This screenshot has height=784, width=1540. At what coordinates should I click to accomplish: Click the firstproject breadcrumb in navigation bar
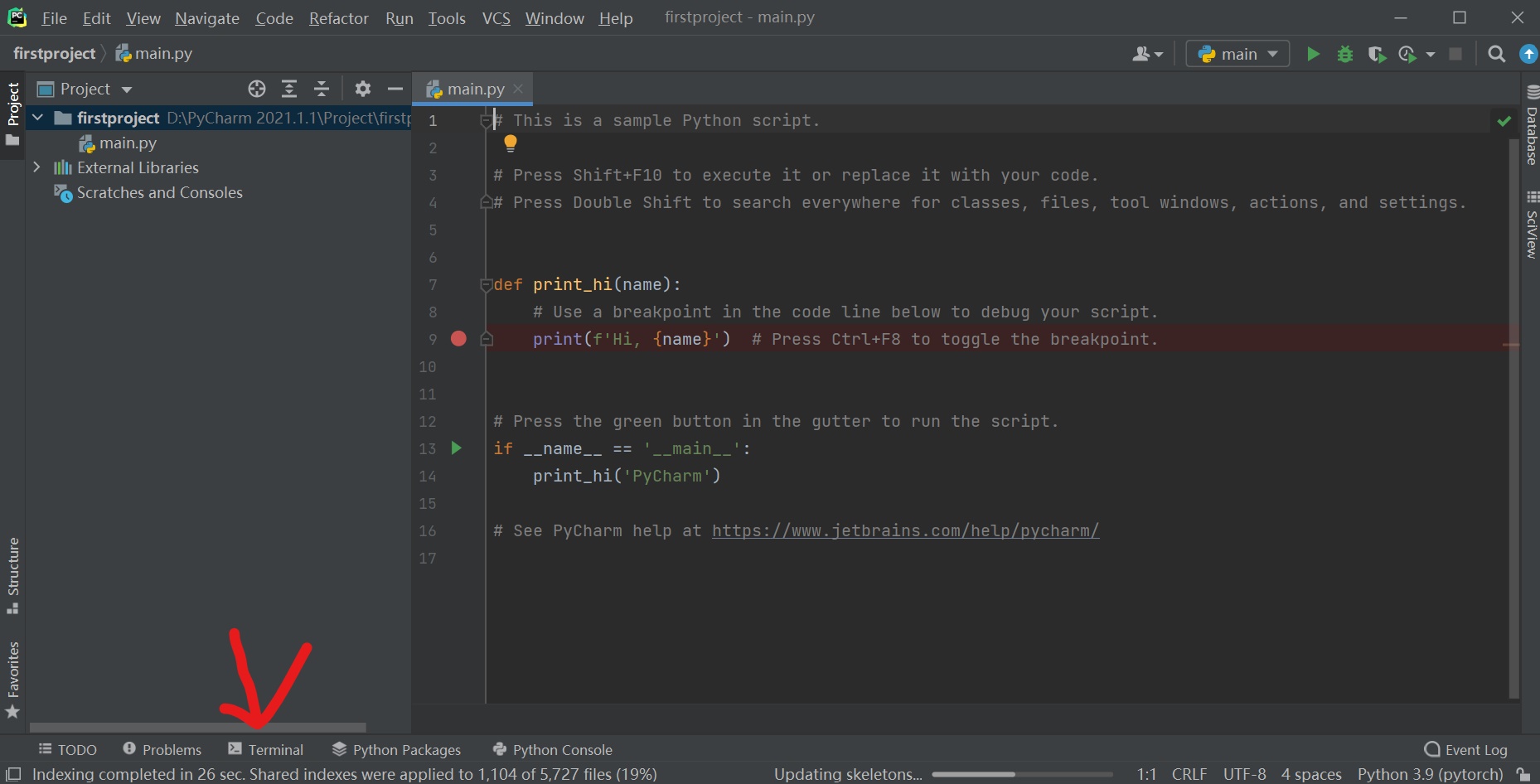55,53
